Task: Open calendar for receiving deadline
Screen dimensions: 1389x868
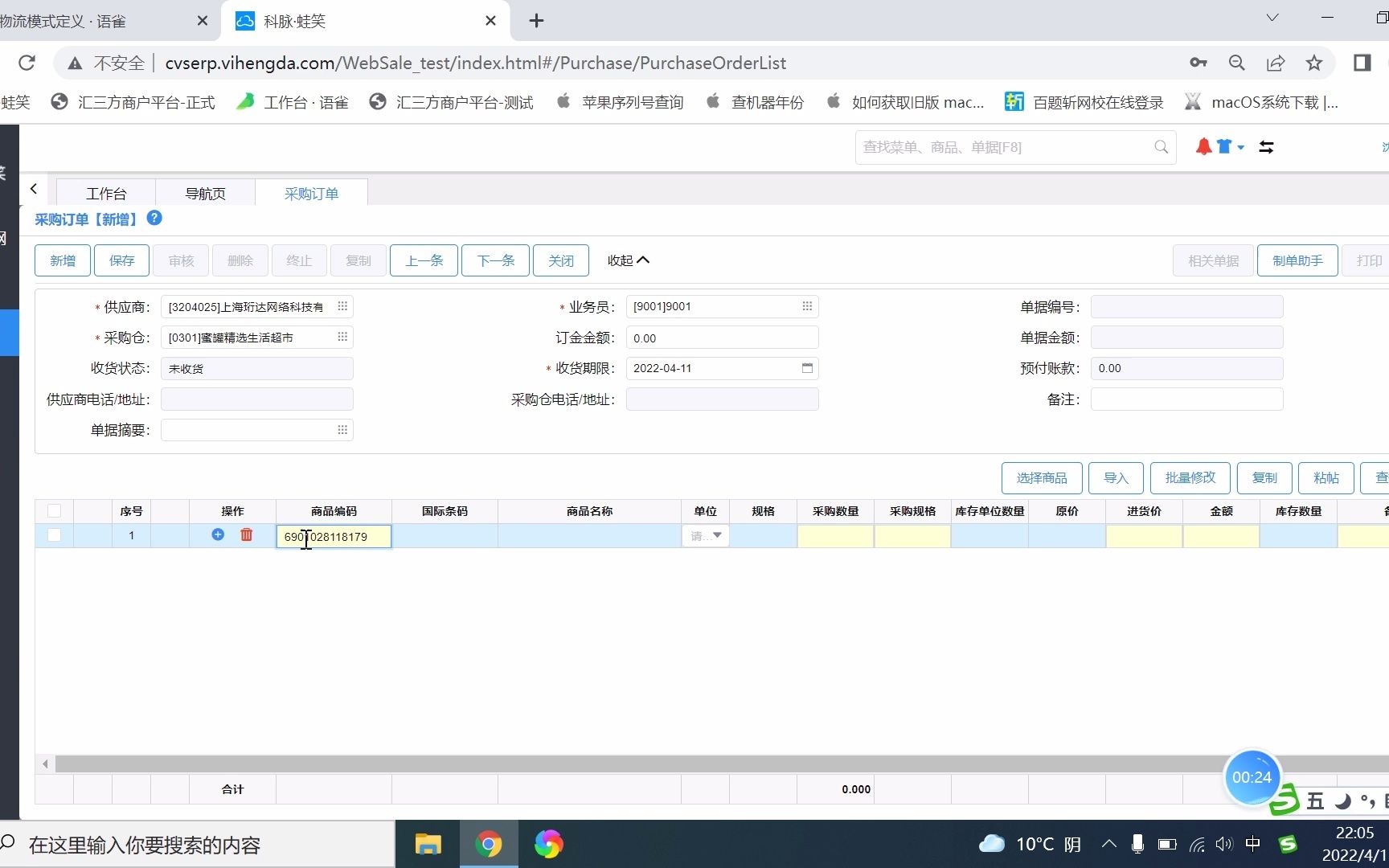Action: click(x=807, y=368)
